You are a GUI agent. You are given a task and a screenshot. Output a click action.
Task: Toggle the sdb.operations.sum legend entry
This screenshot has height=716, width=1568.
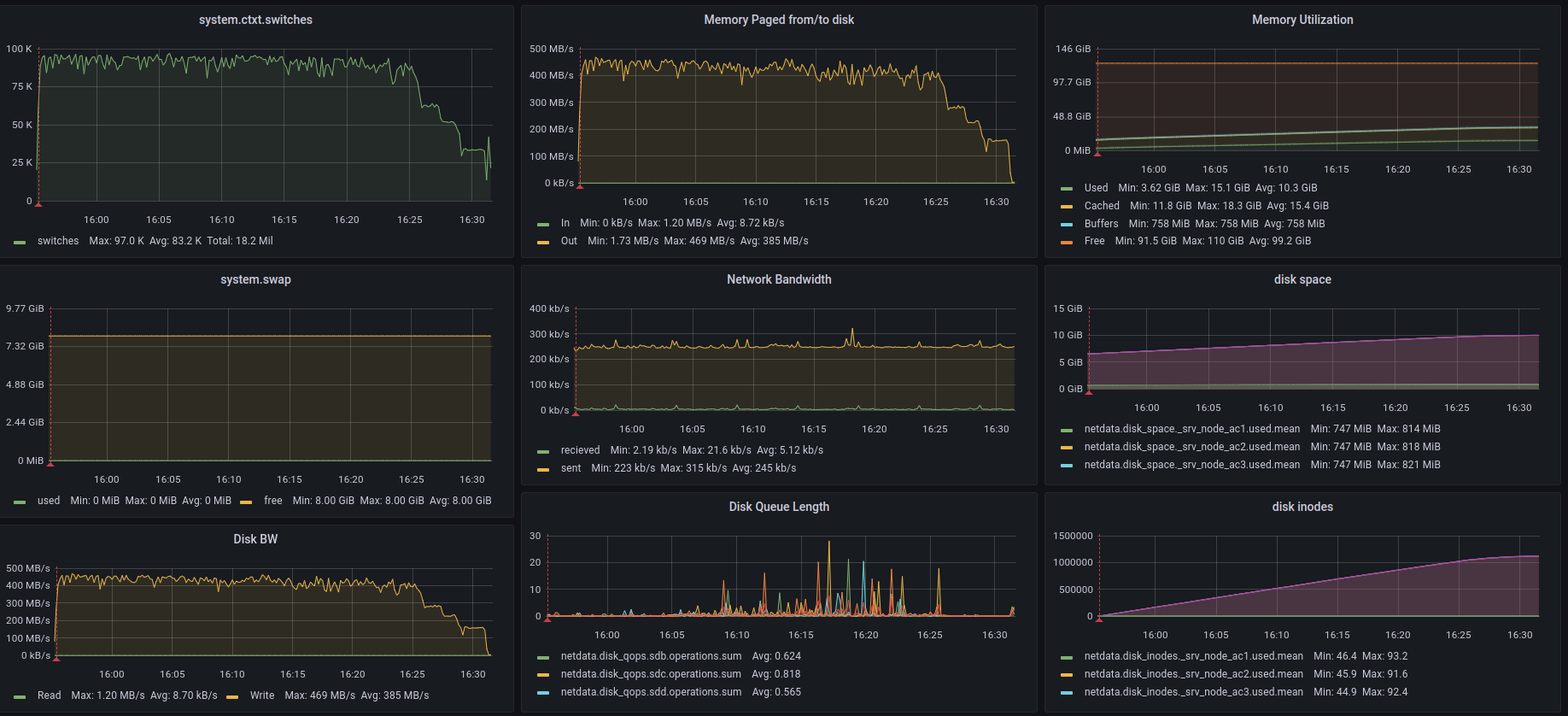(651, 656)
